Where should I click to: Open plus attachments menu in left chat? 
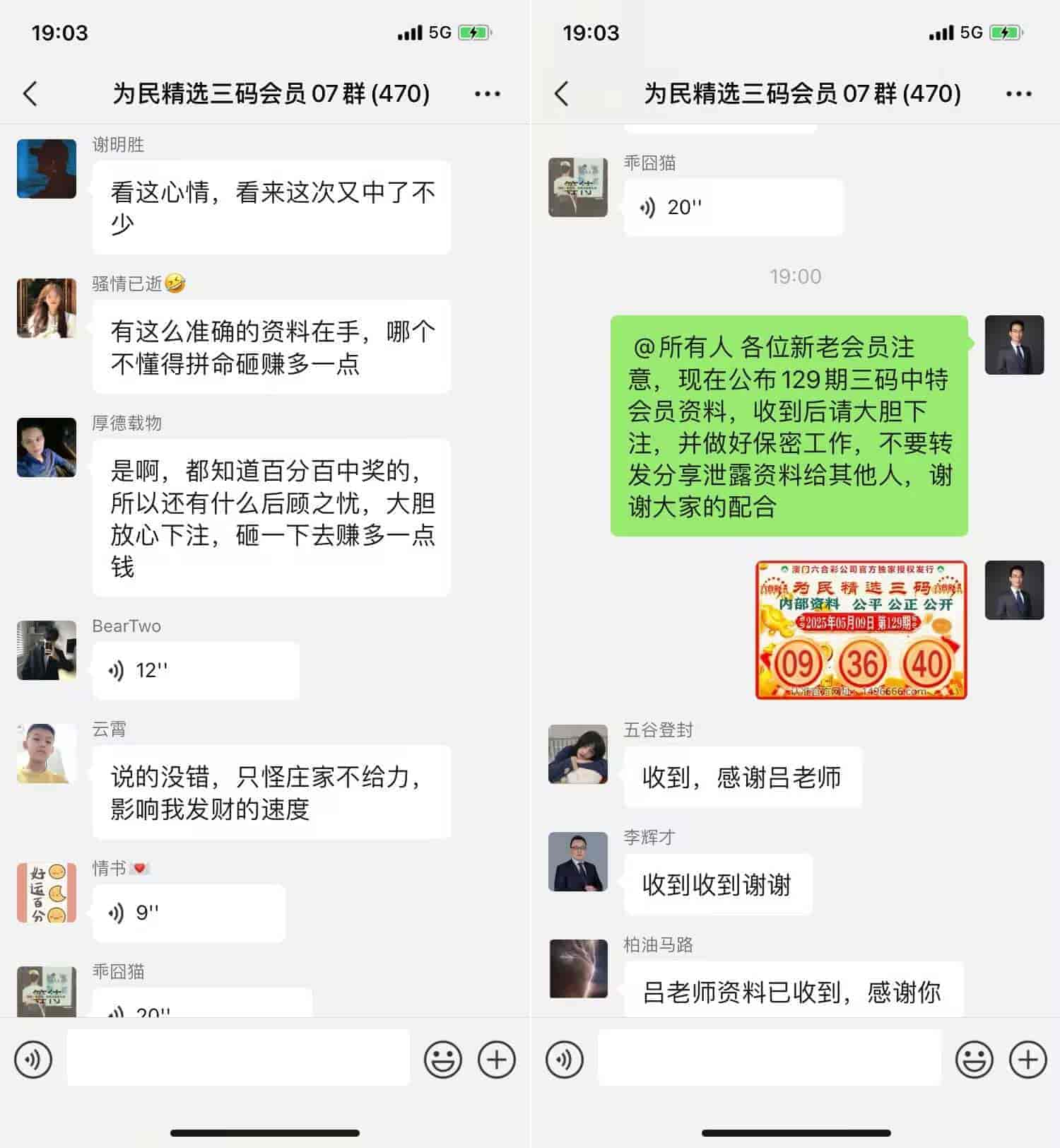point(497,1059)
